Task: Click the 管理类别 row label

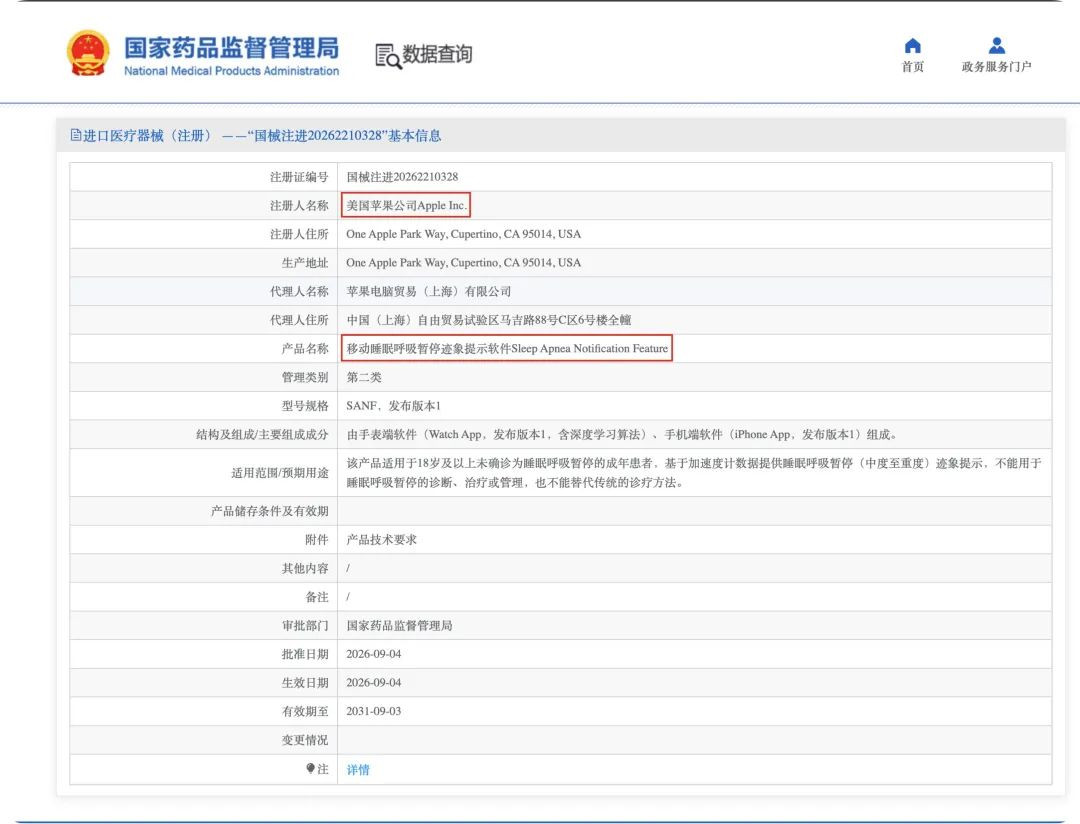Action: click(305, 378)
